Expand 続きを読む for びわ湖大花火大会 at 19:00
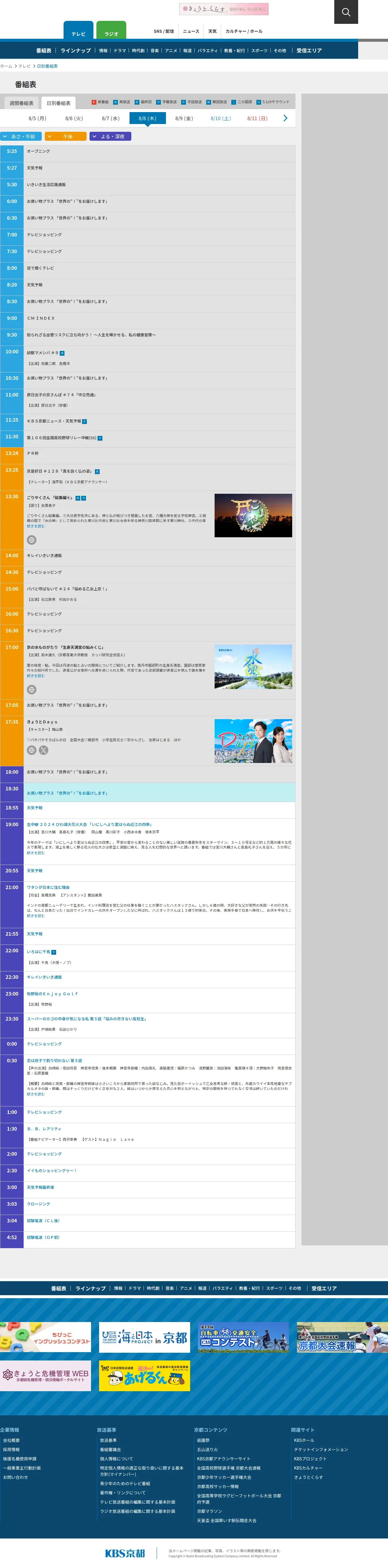The height and width of the screenshot is (1568, 388). point(35,853)
